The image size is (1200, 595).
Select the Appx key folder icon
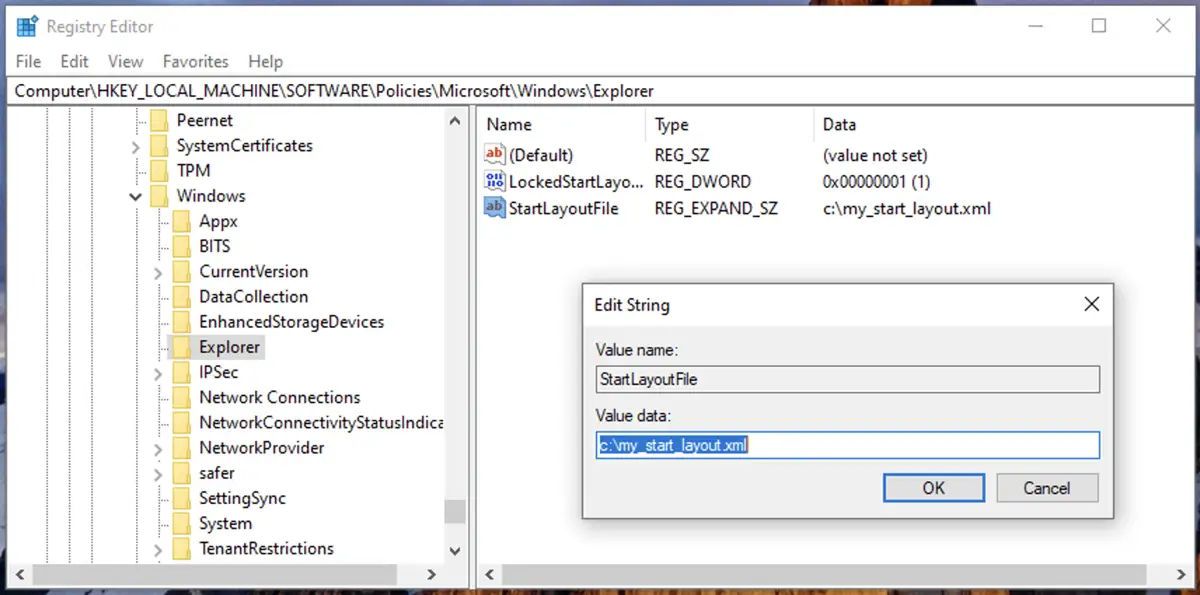coord(181,221)
